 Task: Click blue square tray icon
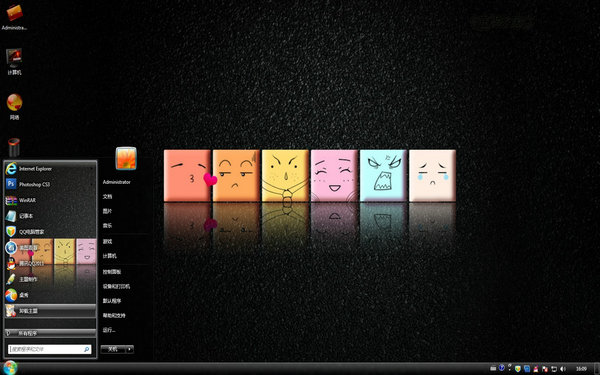pos(527,369)
